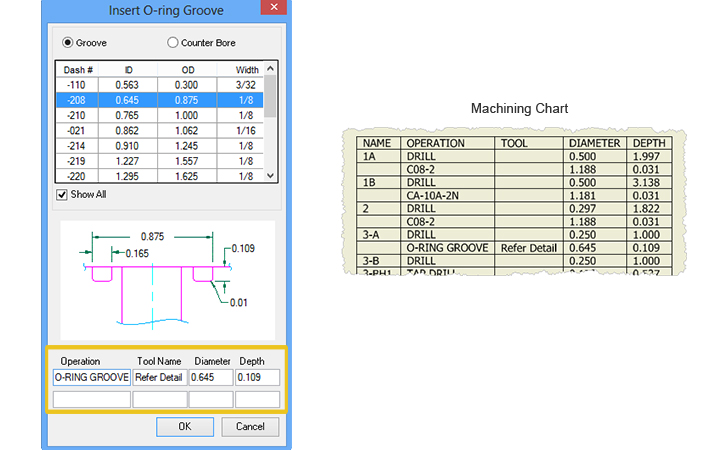Click the OK button
Image resolution: width=720 pixels, height=450 pixels.
coord(184,427)
